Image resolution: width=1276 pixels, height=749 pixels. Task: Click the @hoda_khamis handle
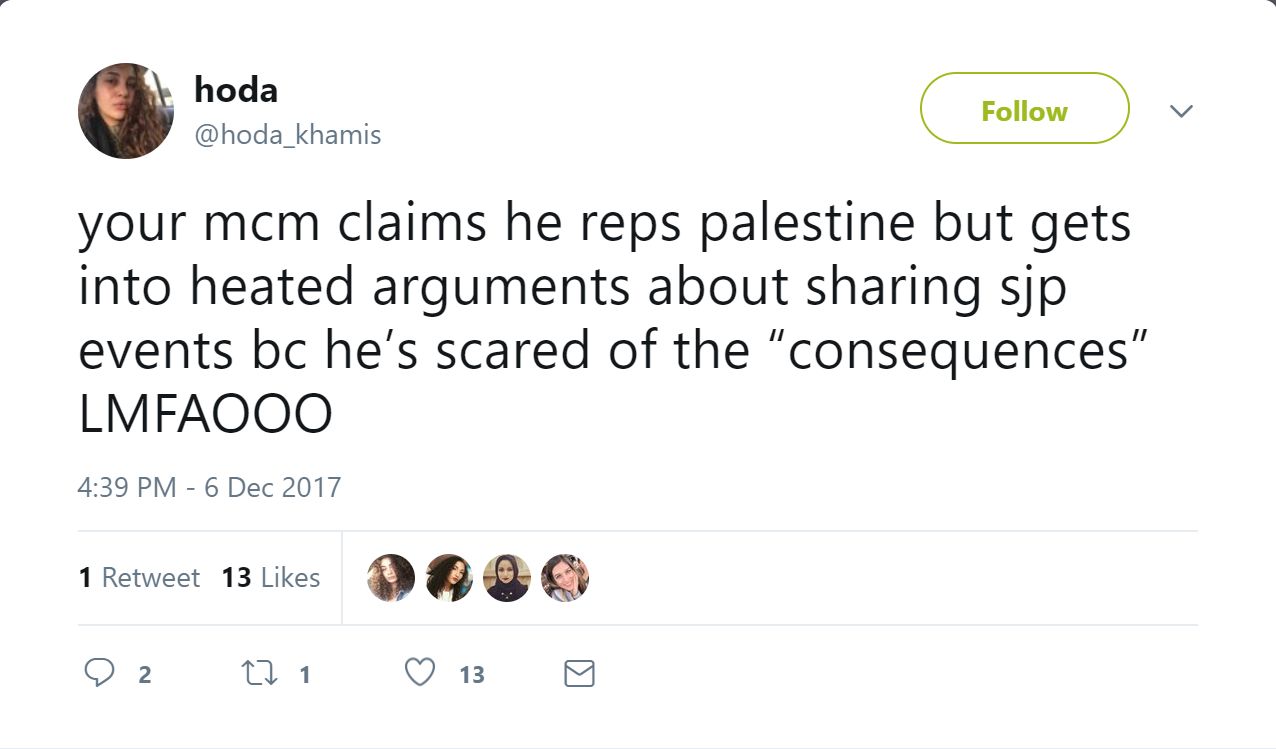287,134
